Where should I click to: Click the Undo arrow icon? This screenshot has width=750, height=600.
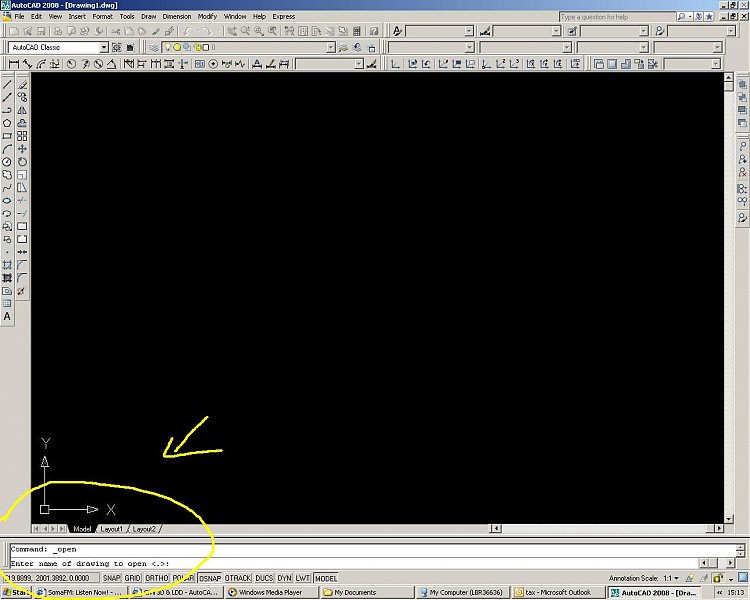pyautogui.click(x=188, y=31)
